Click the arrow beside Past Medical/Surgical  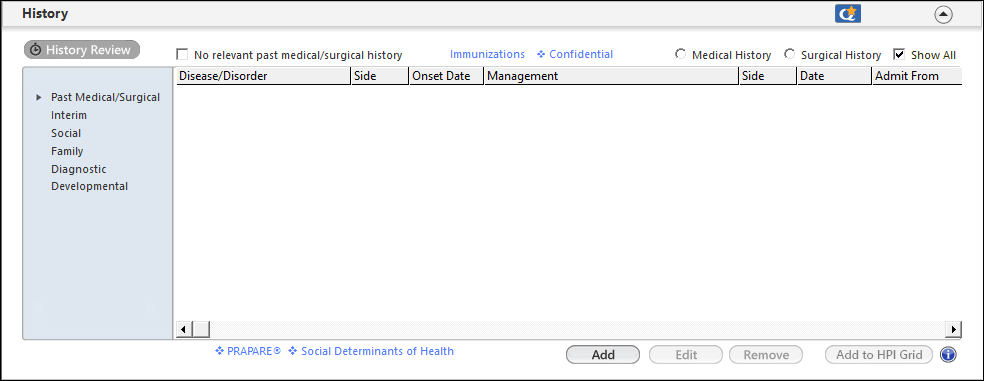[39, 97]
